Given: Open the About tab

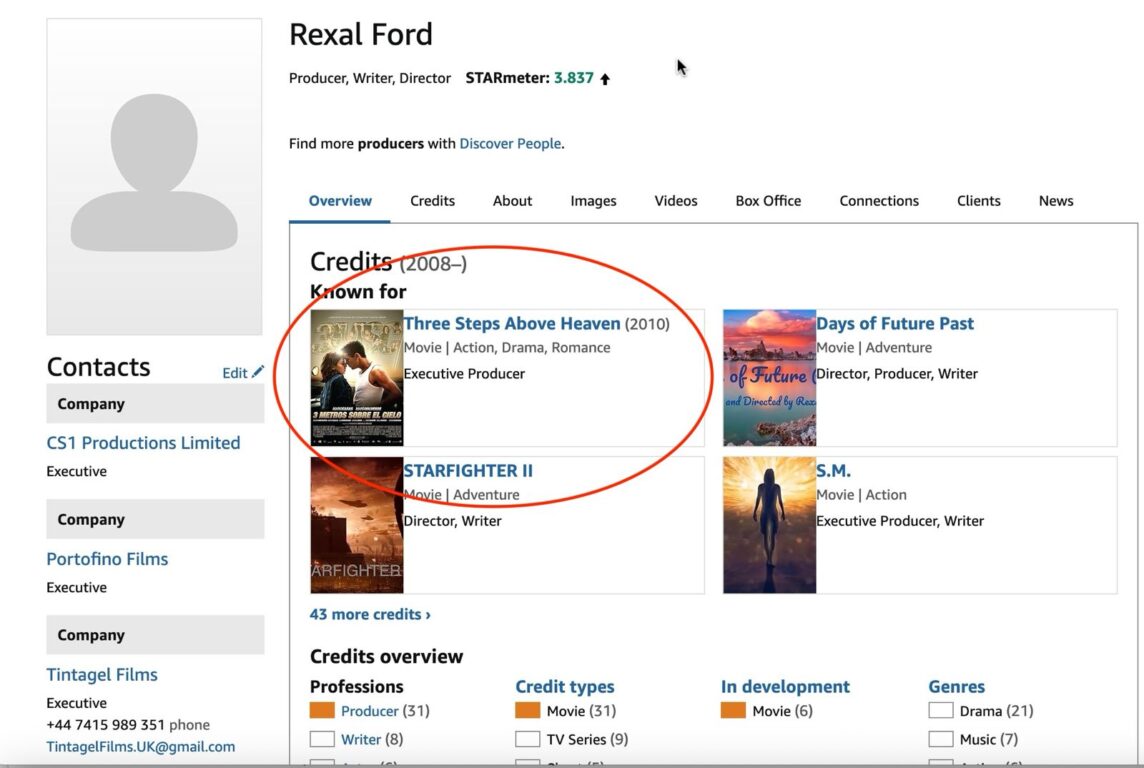Looking at the screenshot, I should pyautogui.click(x=512, y=201).
